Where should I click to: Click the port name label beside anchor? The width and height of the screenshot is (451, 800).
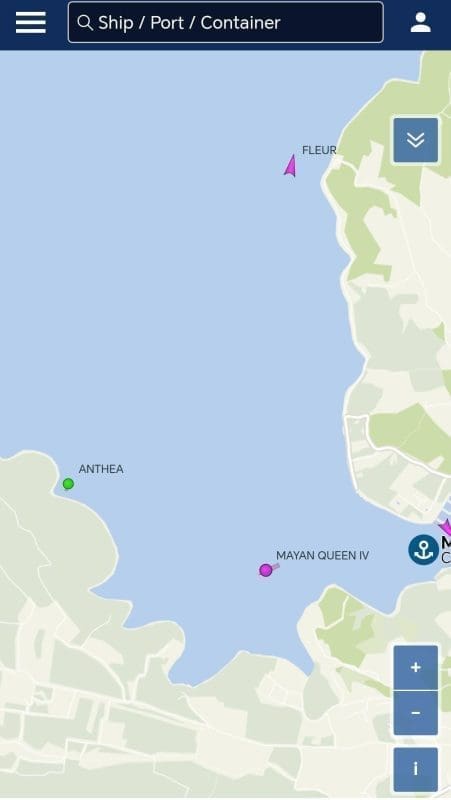coord(446,549)
